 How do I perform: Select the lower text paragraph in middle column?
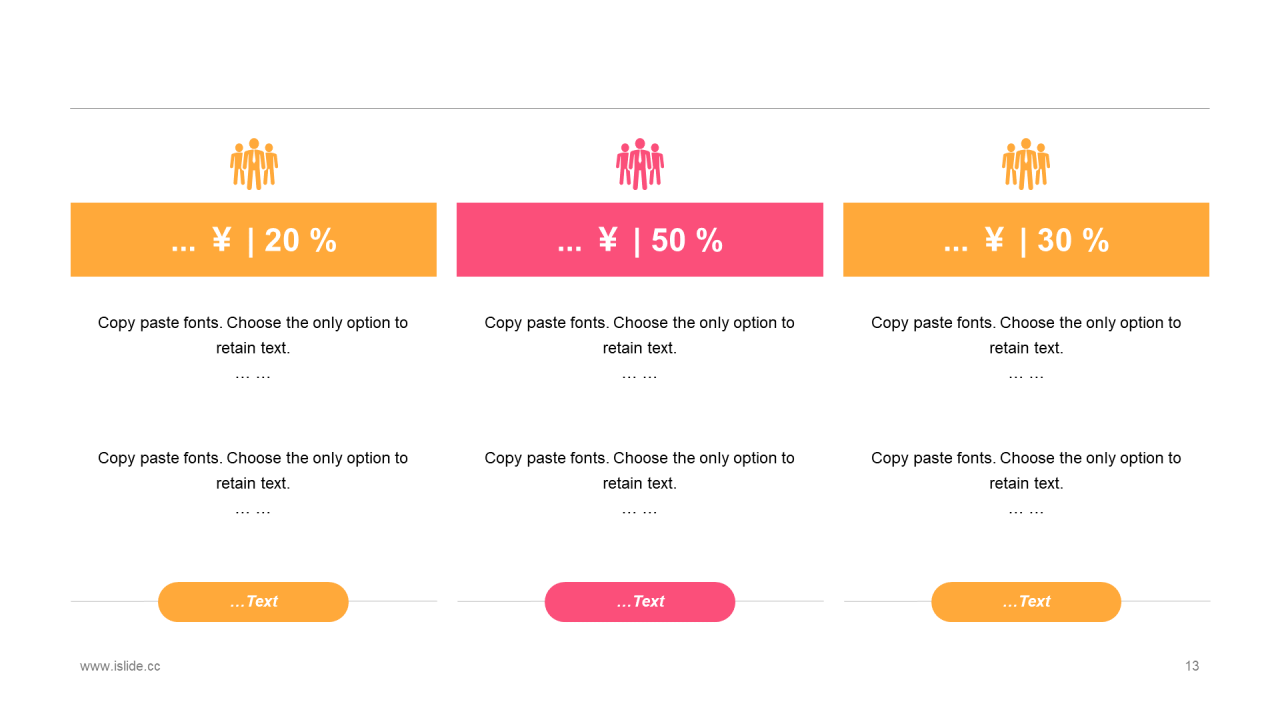[x=640, y=471]
